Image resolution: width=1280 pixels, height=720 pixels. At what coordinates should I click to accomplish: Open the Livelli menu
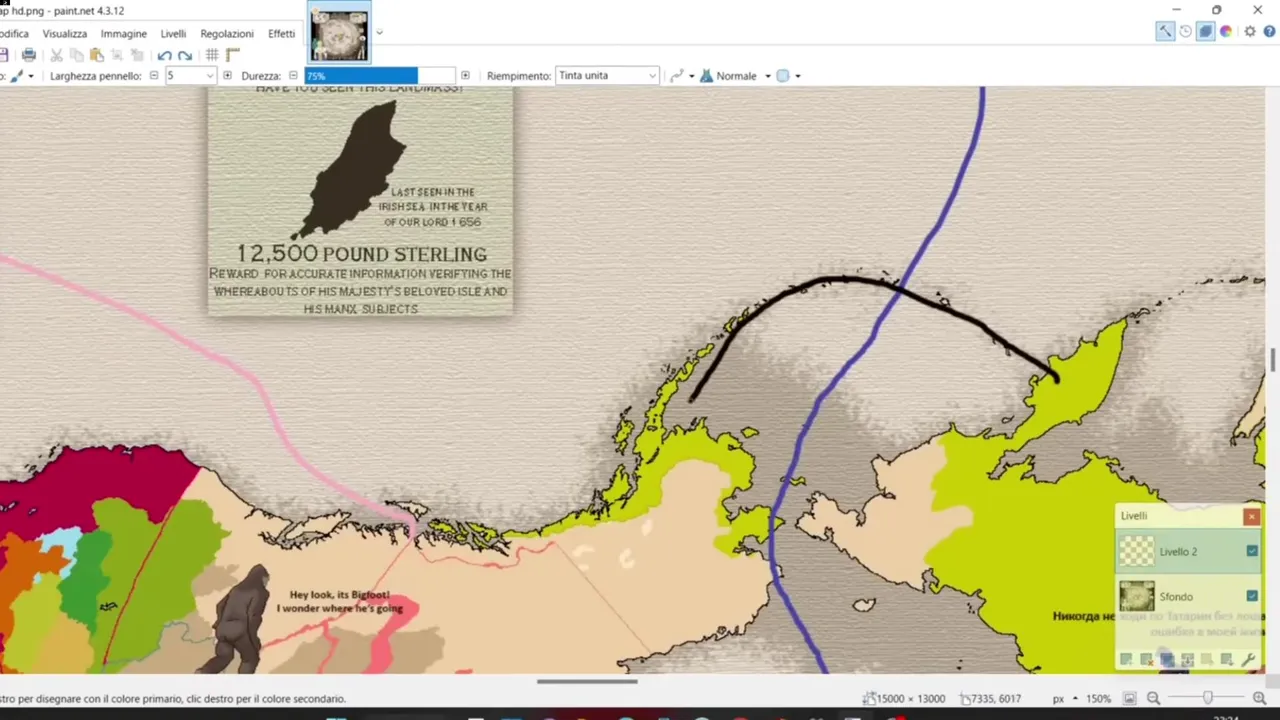click(x=173, y=34)
